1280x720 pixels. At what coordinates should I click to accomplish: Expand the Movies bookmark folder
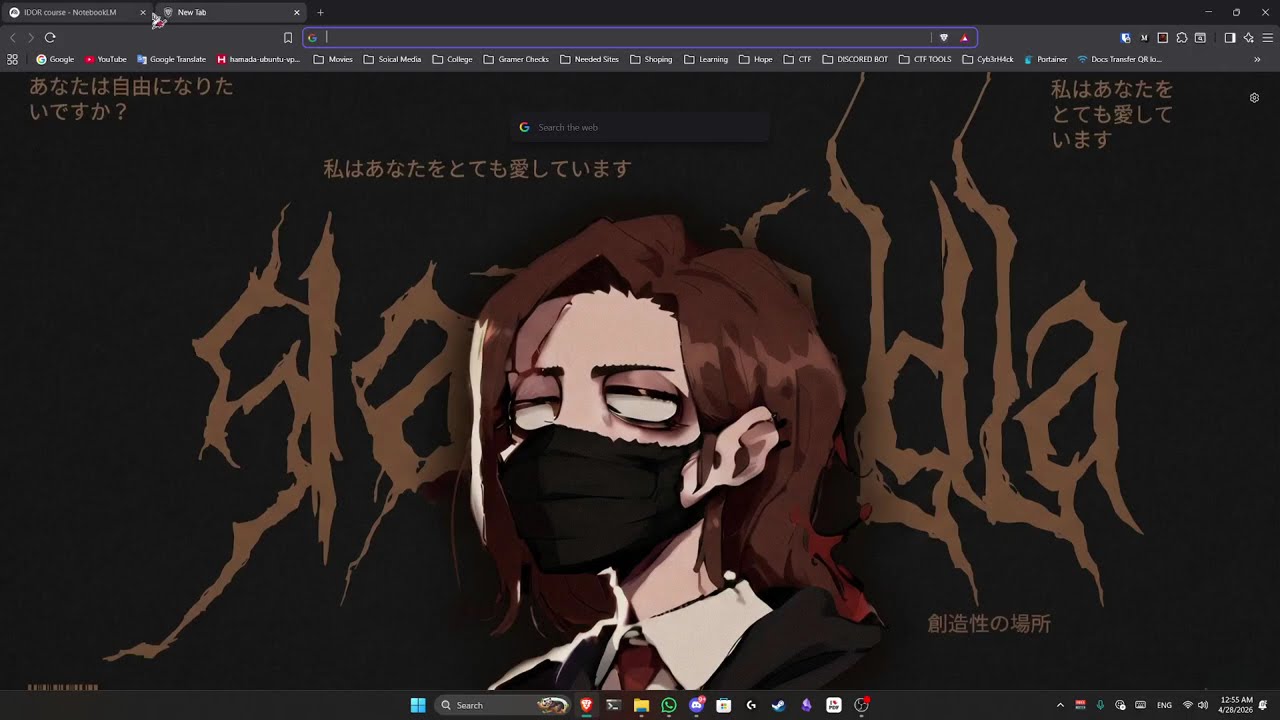tap(333, 59)
